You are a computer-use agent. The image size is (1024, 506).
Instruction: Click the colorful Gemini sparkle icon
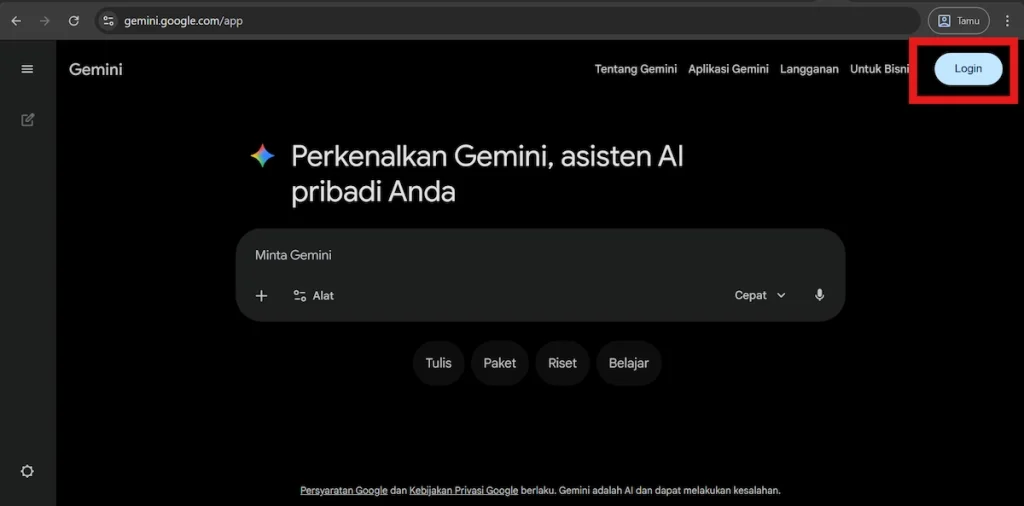pos(262,157)
